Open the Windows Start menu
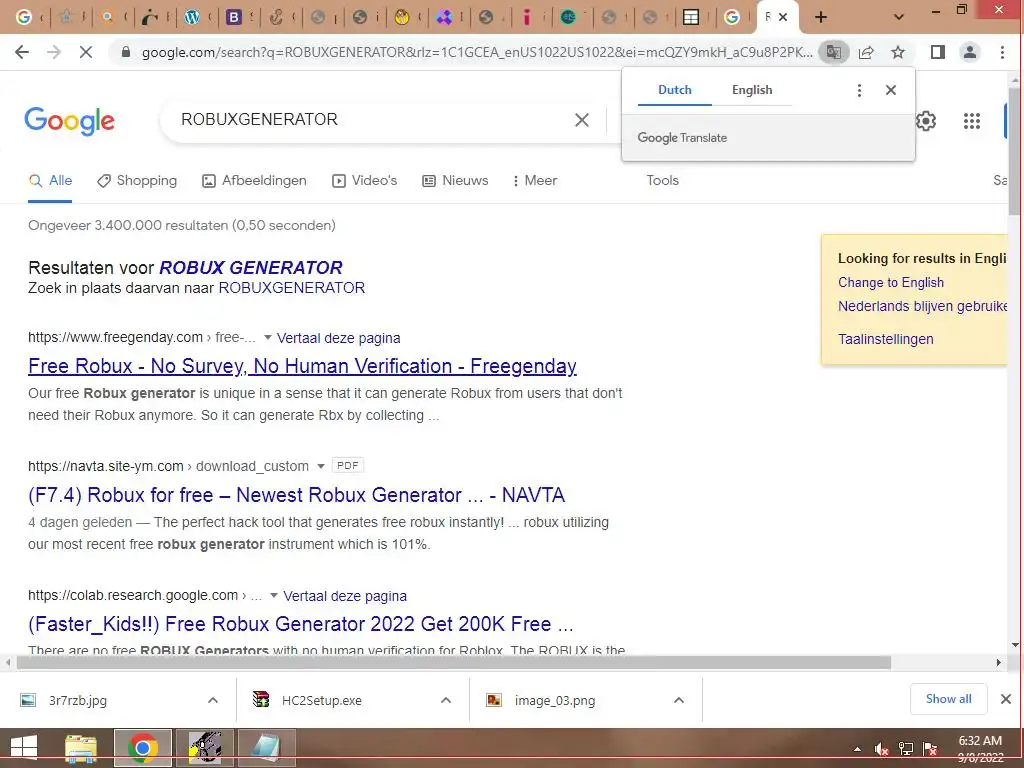Viewport: 1024px width, 768px height. [24, 748]
